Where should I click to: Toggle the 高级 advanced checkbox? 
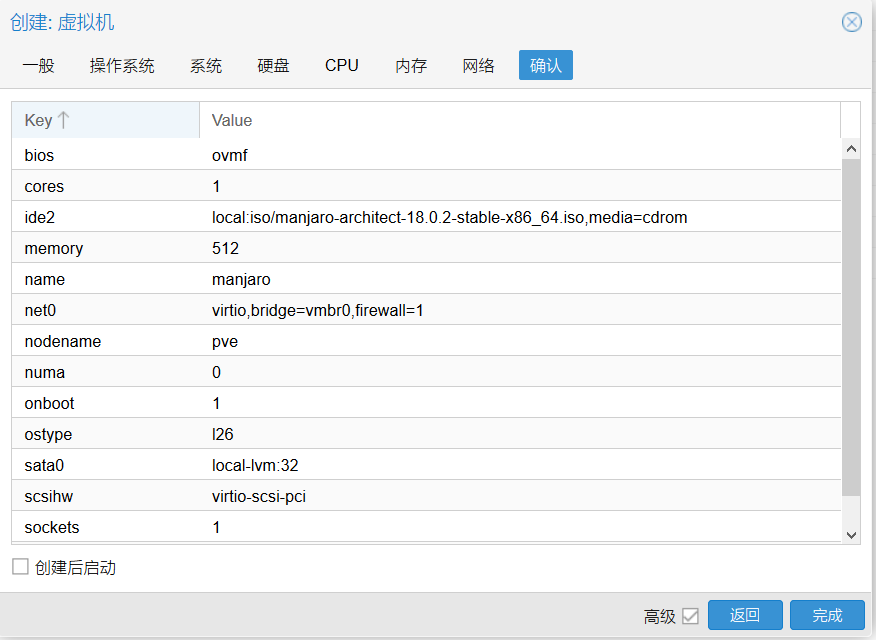690,616
